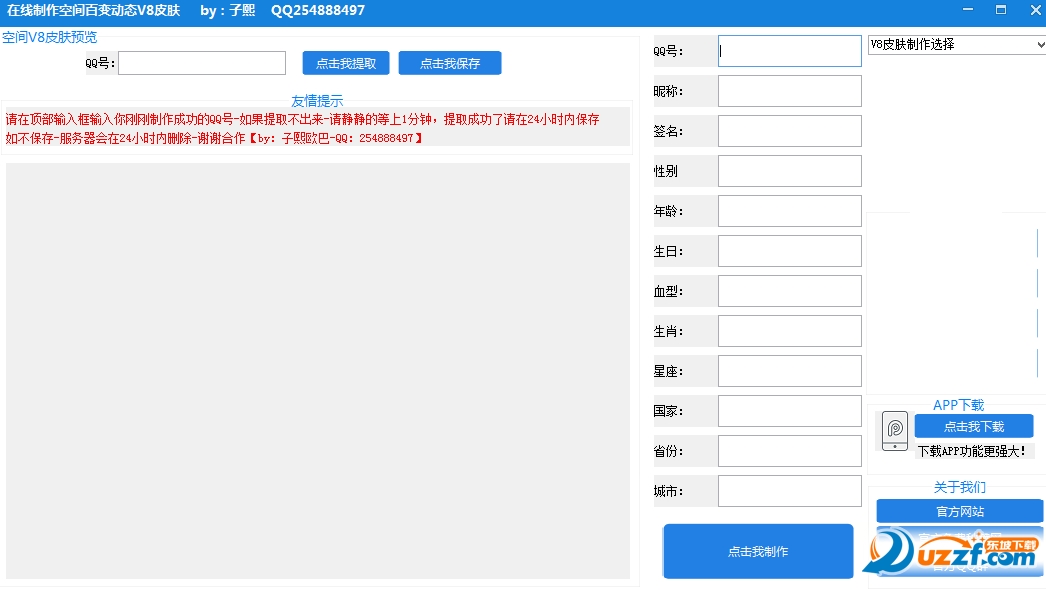1046x590 pixels.
Task: Click the 点击我下载 APP button
Action: tap(973, 426)
